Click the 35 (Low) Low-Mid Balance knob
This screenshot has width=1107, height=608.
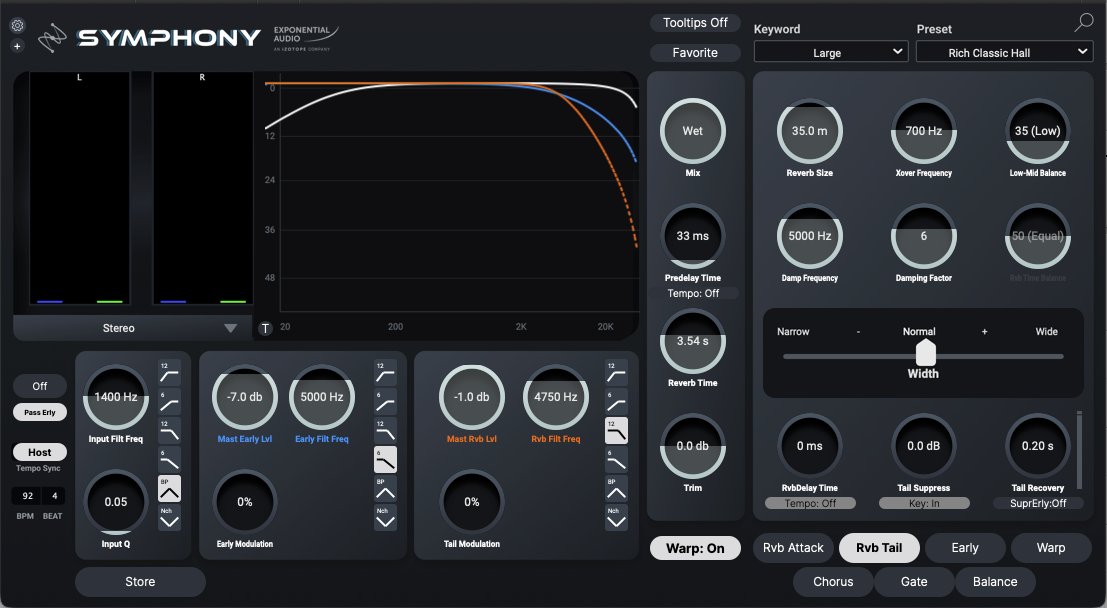point(1038,131)
